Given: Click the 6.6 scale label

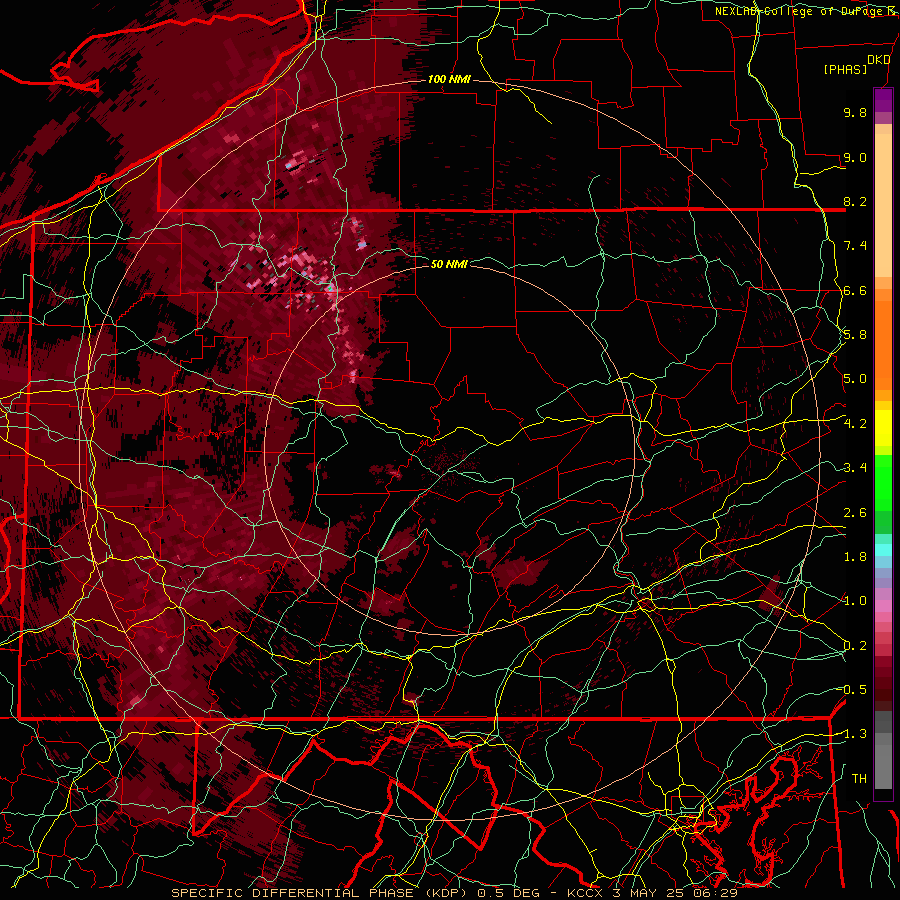Looking at the screenshot, I should pos(855,291).
